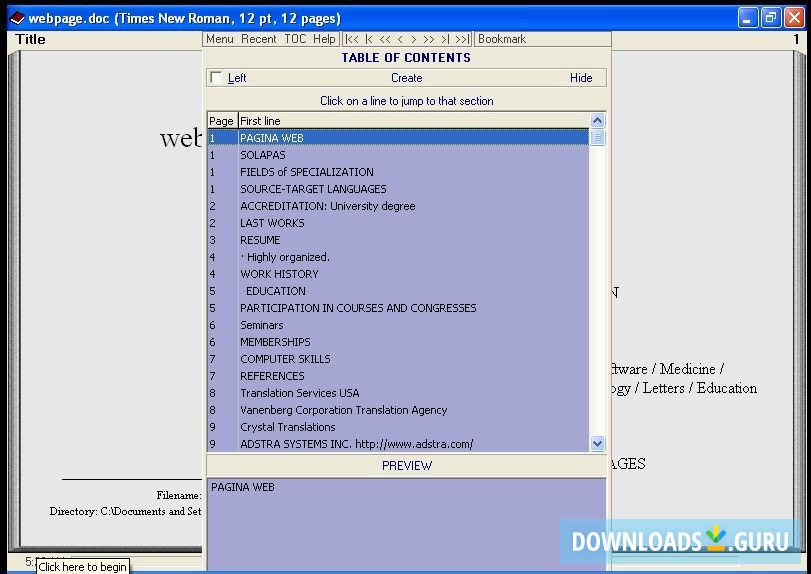This screenshot has width=811, height=574.
Task: Select the LAST WORKS line
Action: (398, 223)
